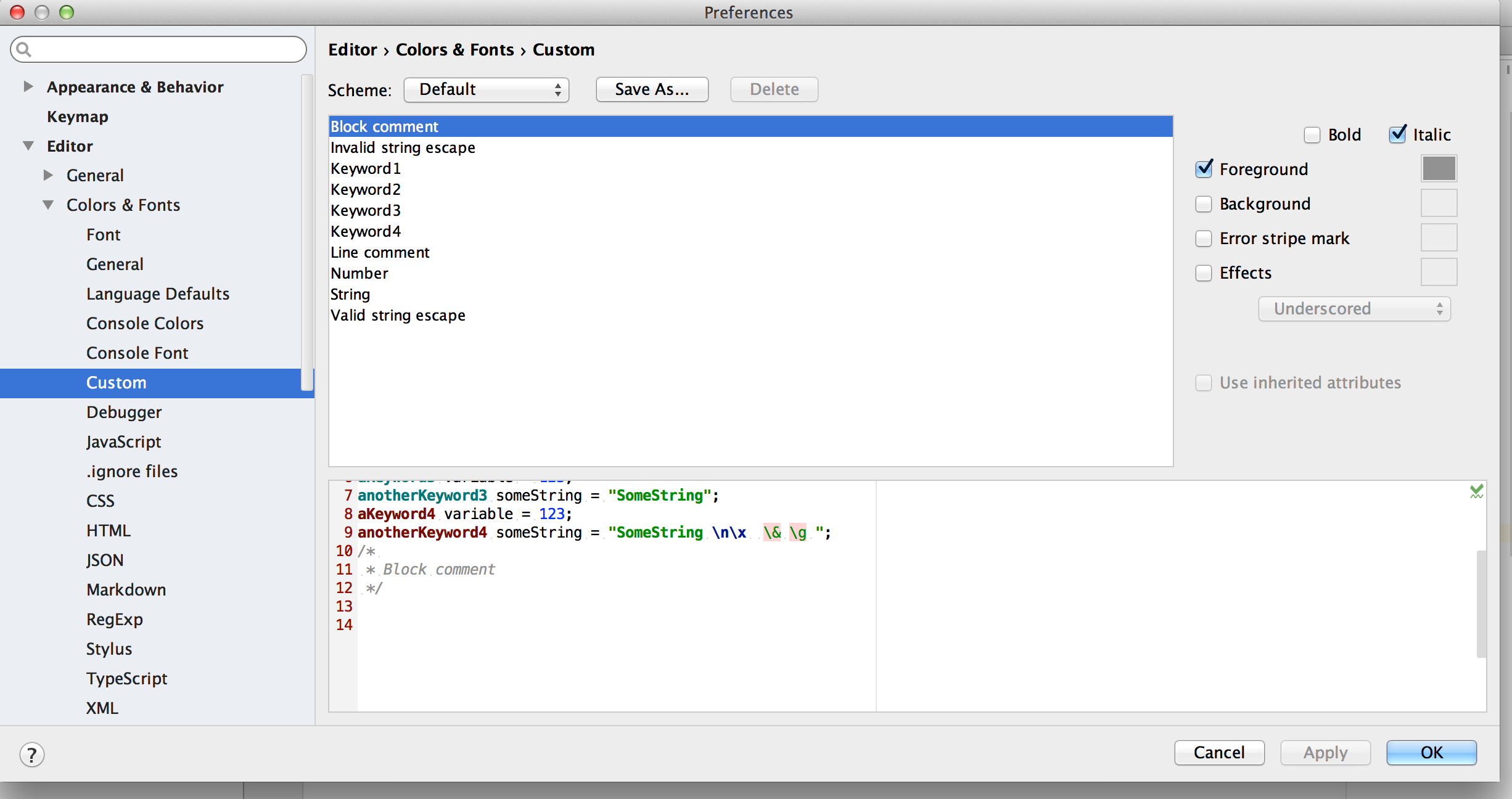This screenshot has height=799, width=1512.
Task: Enable the Background checkbox
Action: tap(1204, 204)
